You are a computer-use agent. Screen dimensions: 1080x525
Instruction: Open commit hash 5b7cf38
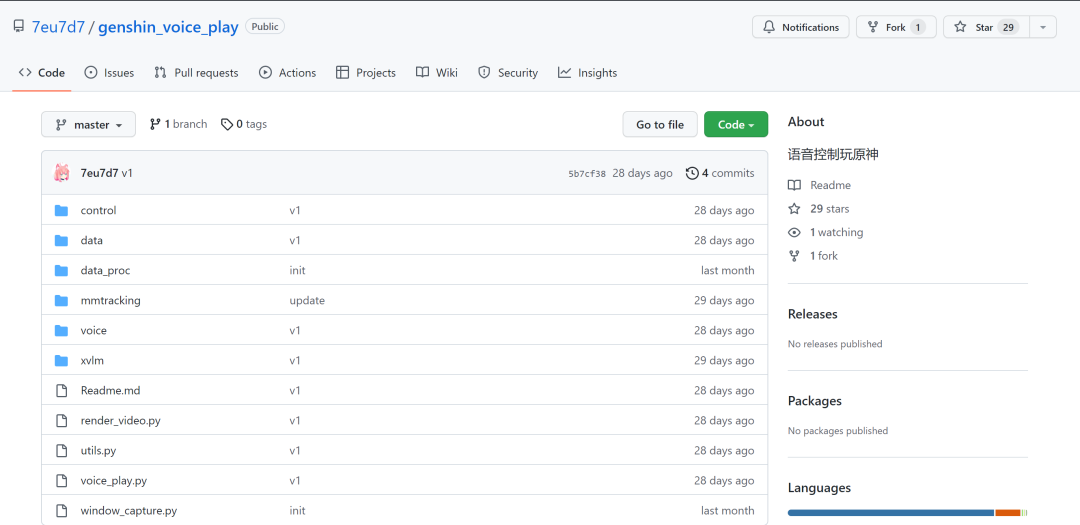(x=587, y=174)
